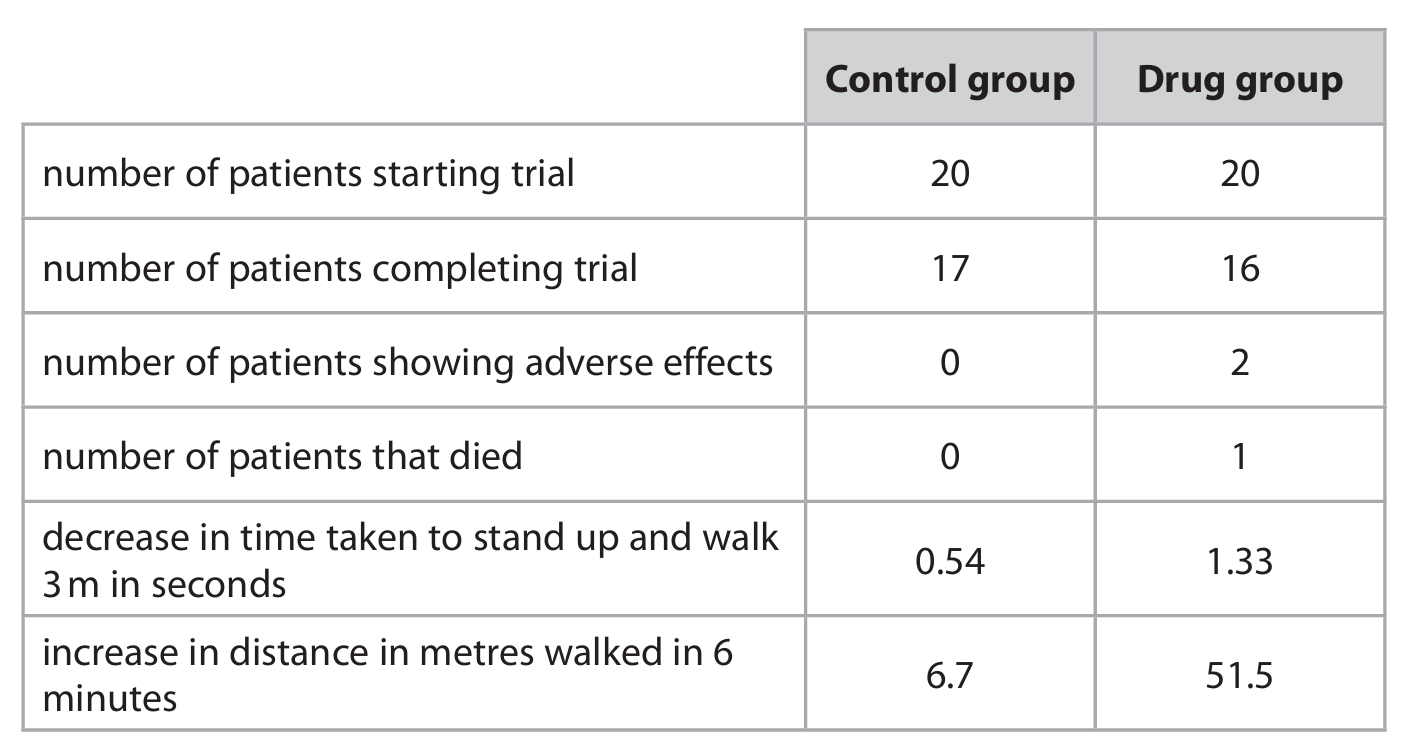Click the cell showing 1.33
This screenshot has height=752, width=1414.
point(1239,561)
